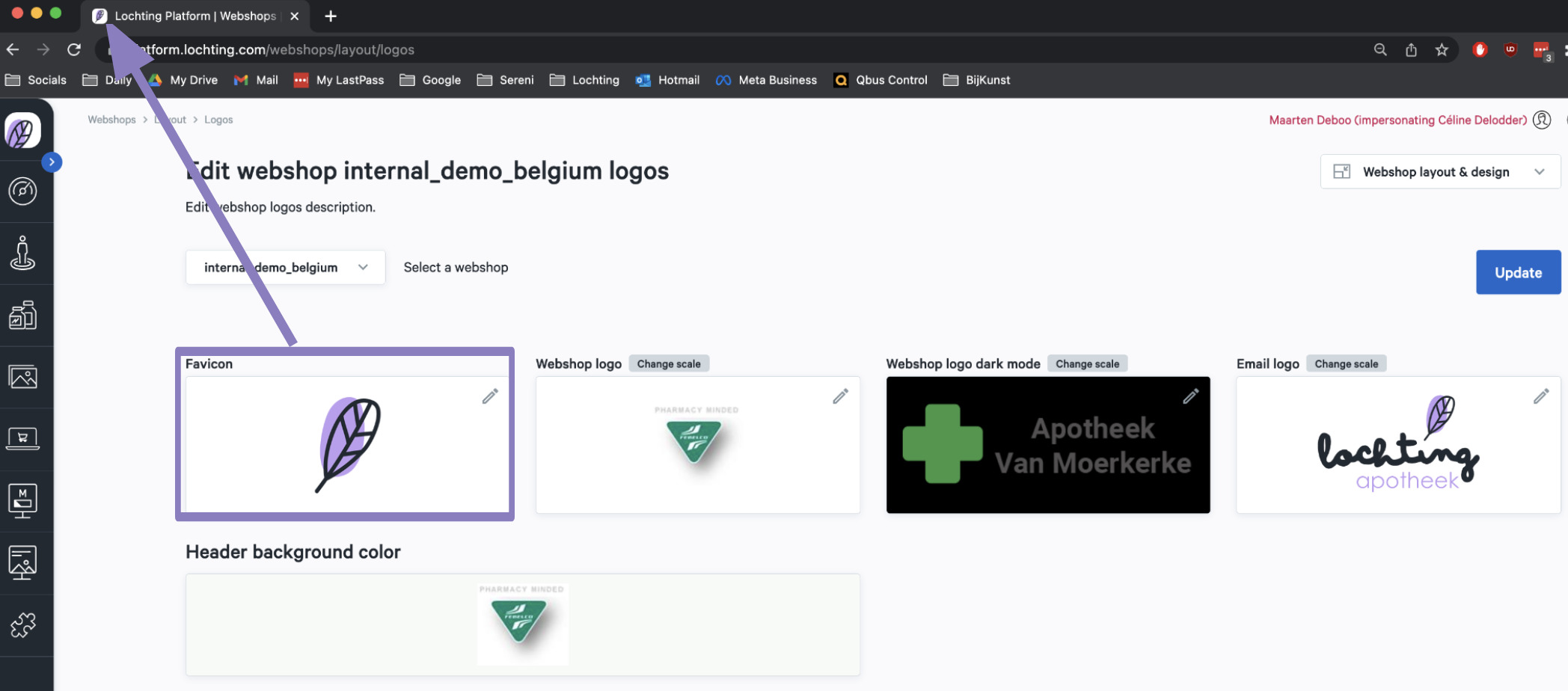
Task: Edit the Webshop logo with pencil icon
Action: (841, 396)
